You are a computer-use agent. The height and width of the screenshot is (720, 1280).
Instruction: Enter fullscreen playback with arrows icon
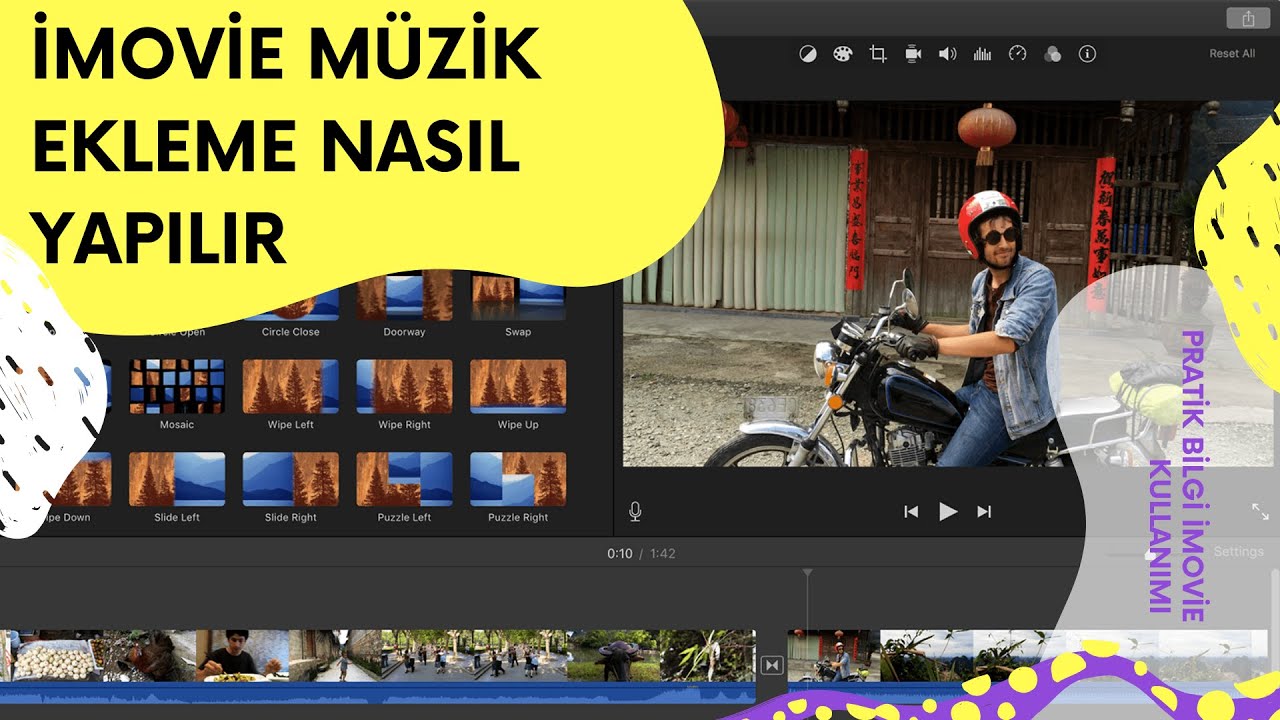(x=1260, y=512)
